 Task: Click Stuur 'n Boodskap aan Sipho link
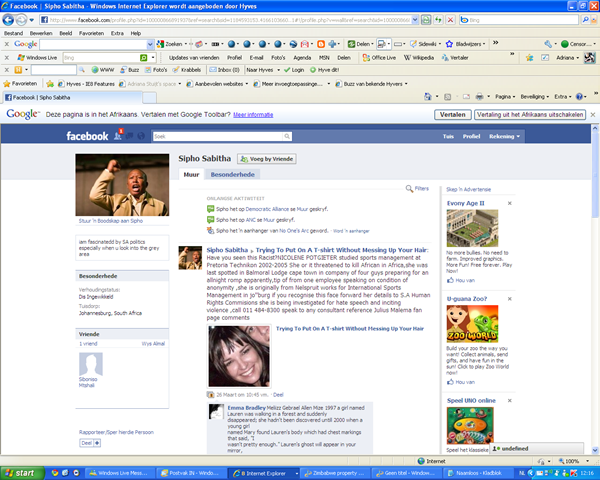[x=111, y=221]
